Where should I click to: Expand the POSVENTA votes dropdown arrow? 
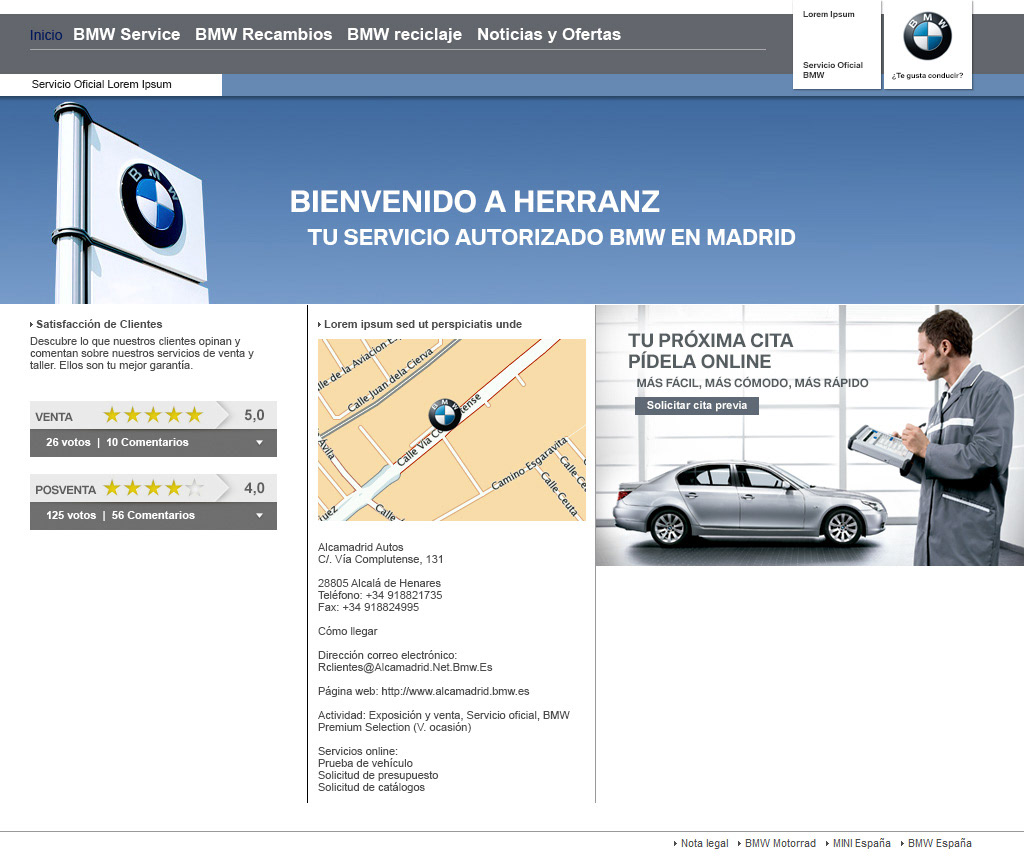(x=259, y=515)
